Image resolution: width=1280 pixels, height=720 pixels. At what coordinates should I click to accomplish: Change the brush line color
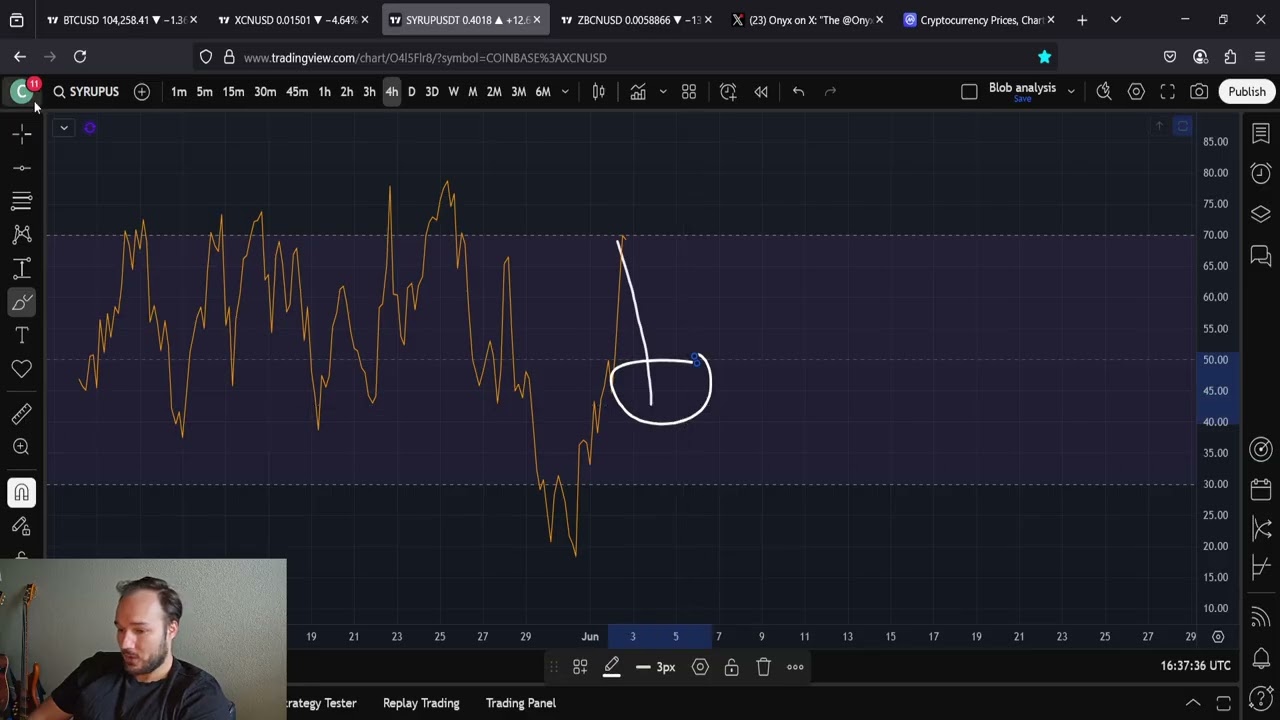[611, 667]
